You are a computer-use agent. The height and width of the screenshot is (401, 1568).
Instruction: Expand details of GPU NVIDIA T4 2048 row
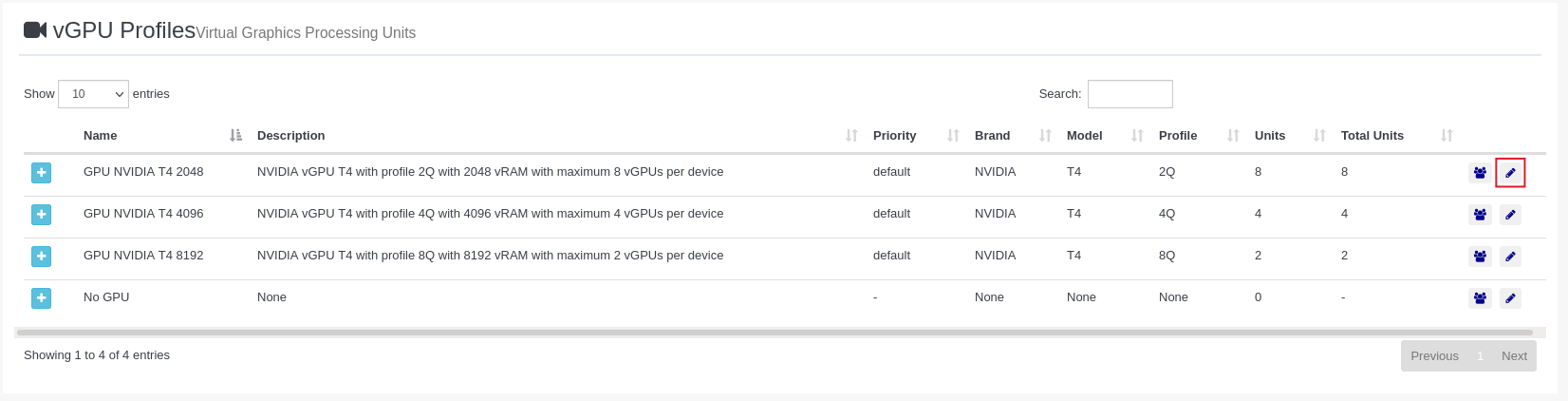pos(41,173)
